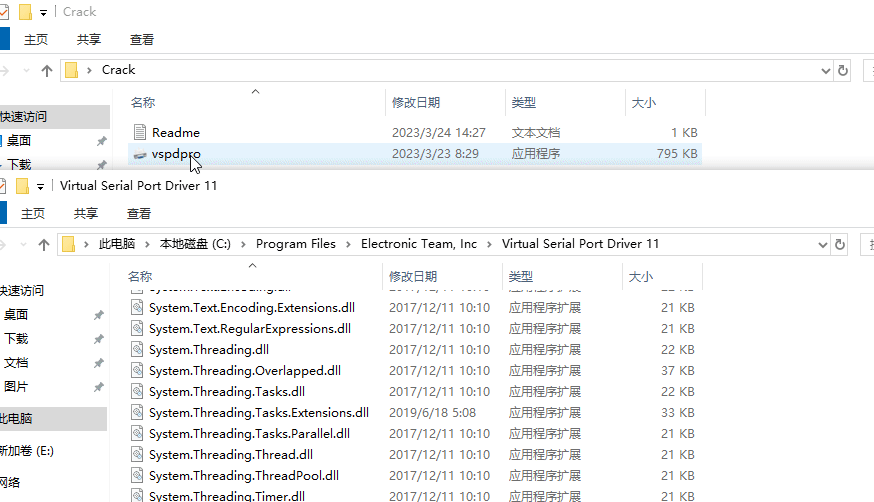Select System.Threading.Tasks.Extensions.dll file icon

[137, 412]
